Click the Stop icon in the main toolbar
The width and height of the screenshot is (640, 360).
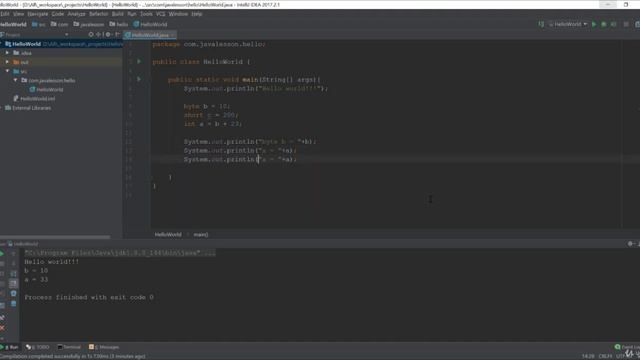click(x=626, y=24)
